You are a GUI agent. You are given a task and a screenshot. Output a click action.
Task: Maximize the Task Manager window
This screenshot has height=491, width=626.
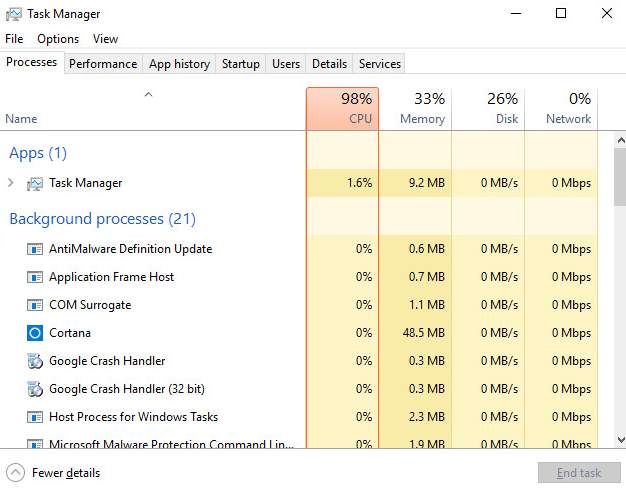561,14
